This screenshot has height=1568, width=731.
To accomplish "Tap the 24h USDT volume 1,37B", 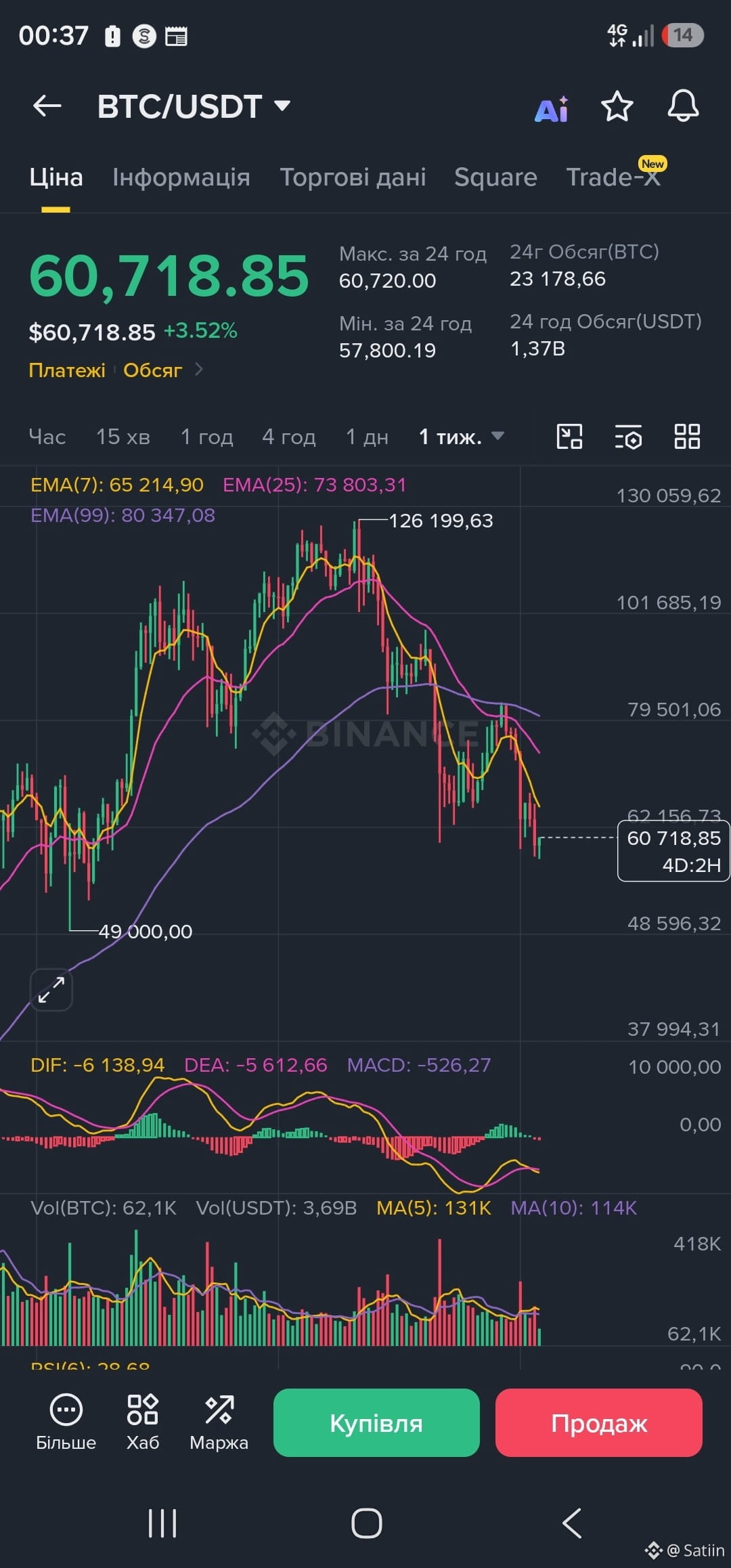I will click(537, 349).
